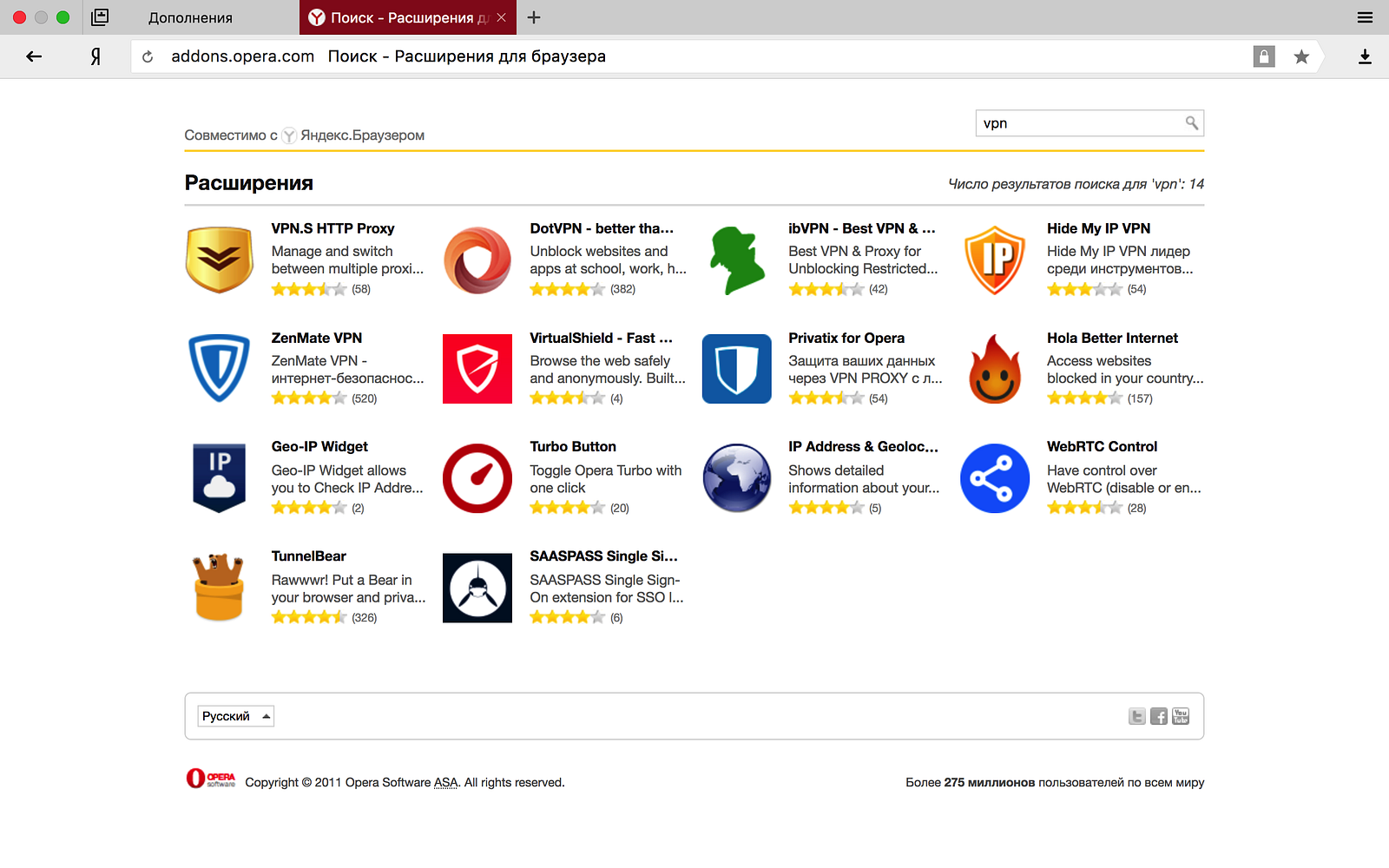
Task: Open the ZenMate VPN blue shield icon
Action: tap(219, 369)
